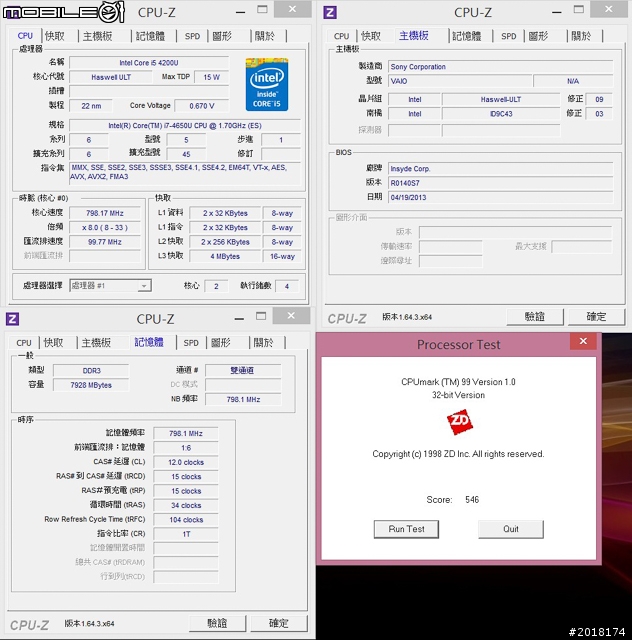The width and height of the screenshot is (632, 640).
Task: Select 圖形 tab in the memory window
Action: pyautogui.click(x=221, y=342)
